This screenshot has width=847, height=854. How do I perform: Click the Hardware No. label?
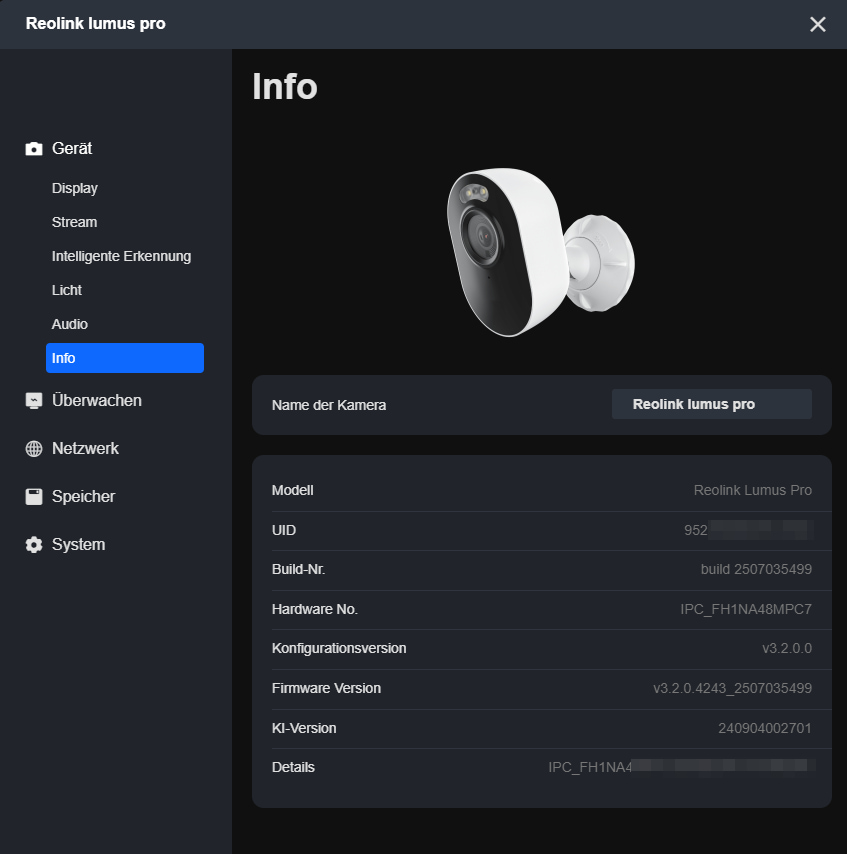tap(315, 609)
